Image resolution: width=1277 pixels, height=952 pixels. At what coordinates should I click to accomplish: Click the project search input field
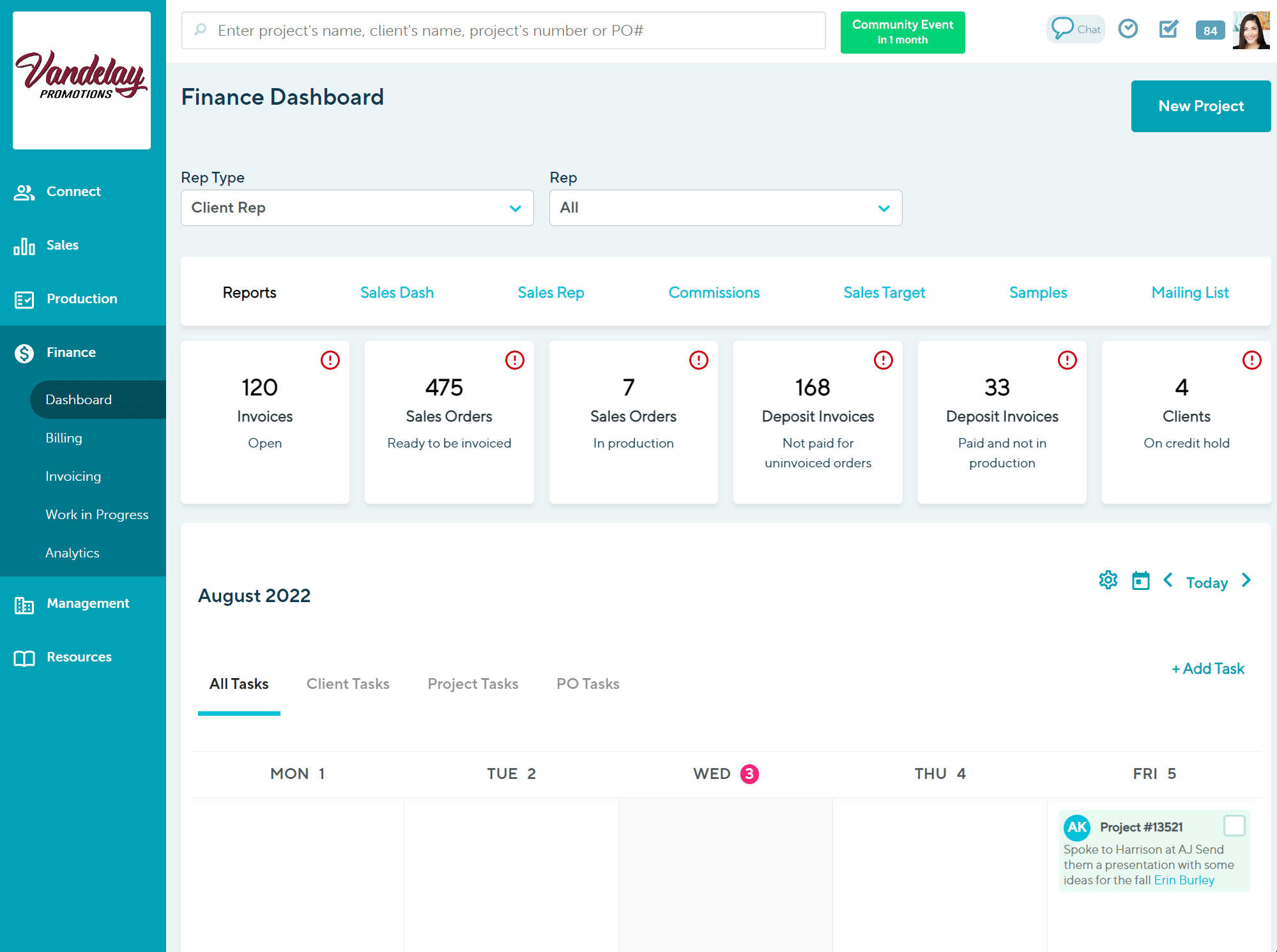click(x=503, y=31)
